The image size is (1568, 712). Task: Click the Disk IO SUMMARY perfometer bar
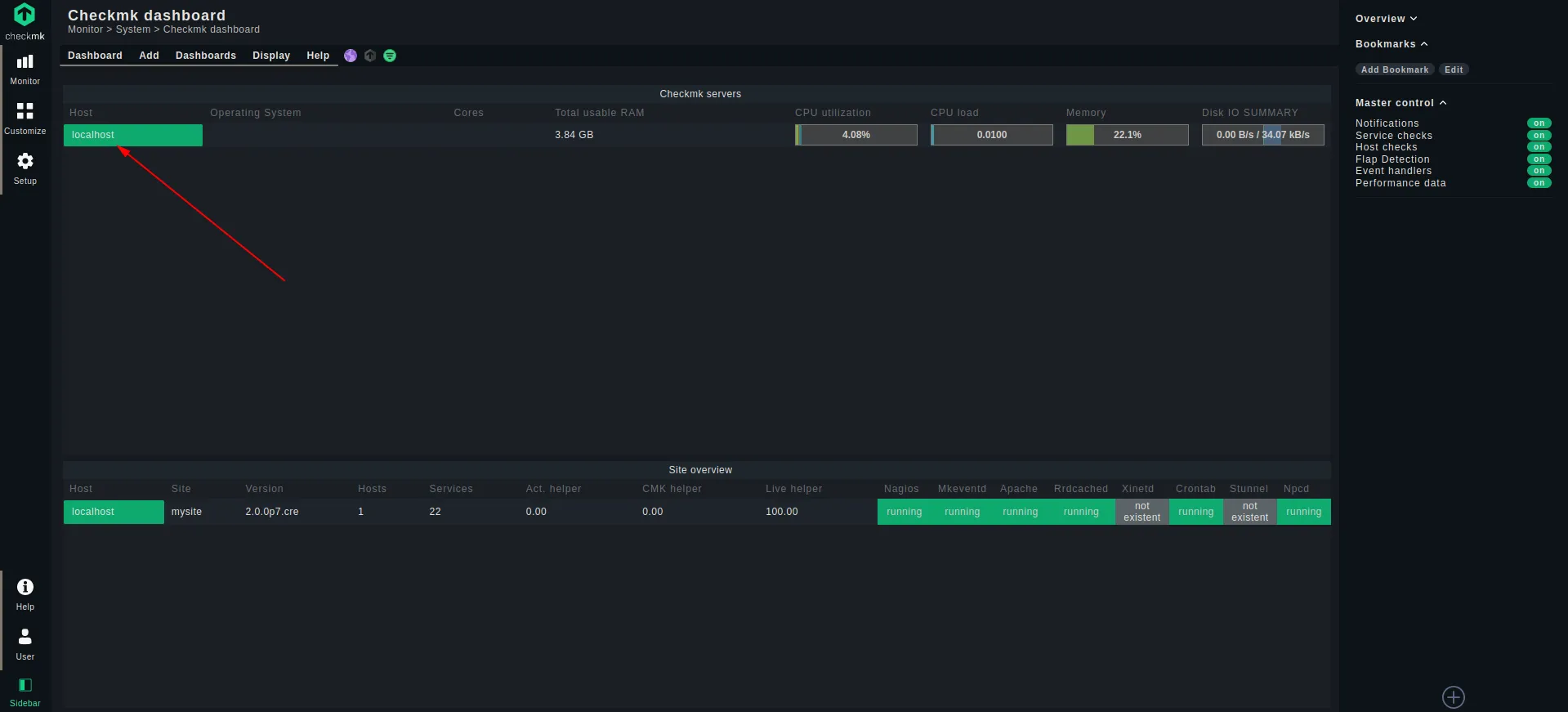coord(1263,135)
